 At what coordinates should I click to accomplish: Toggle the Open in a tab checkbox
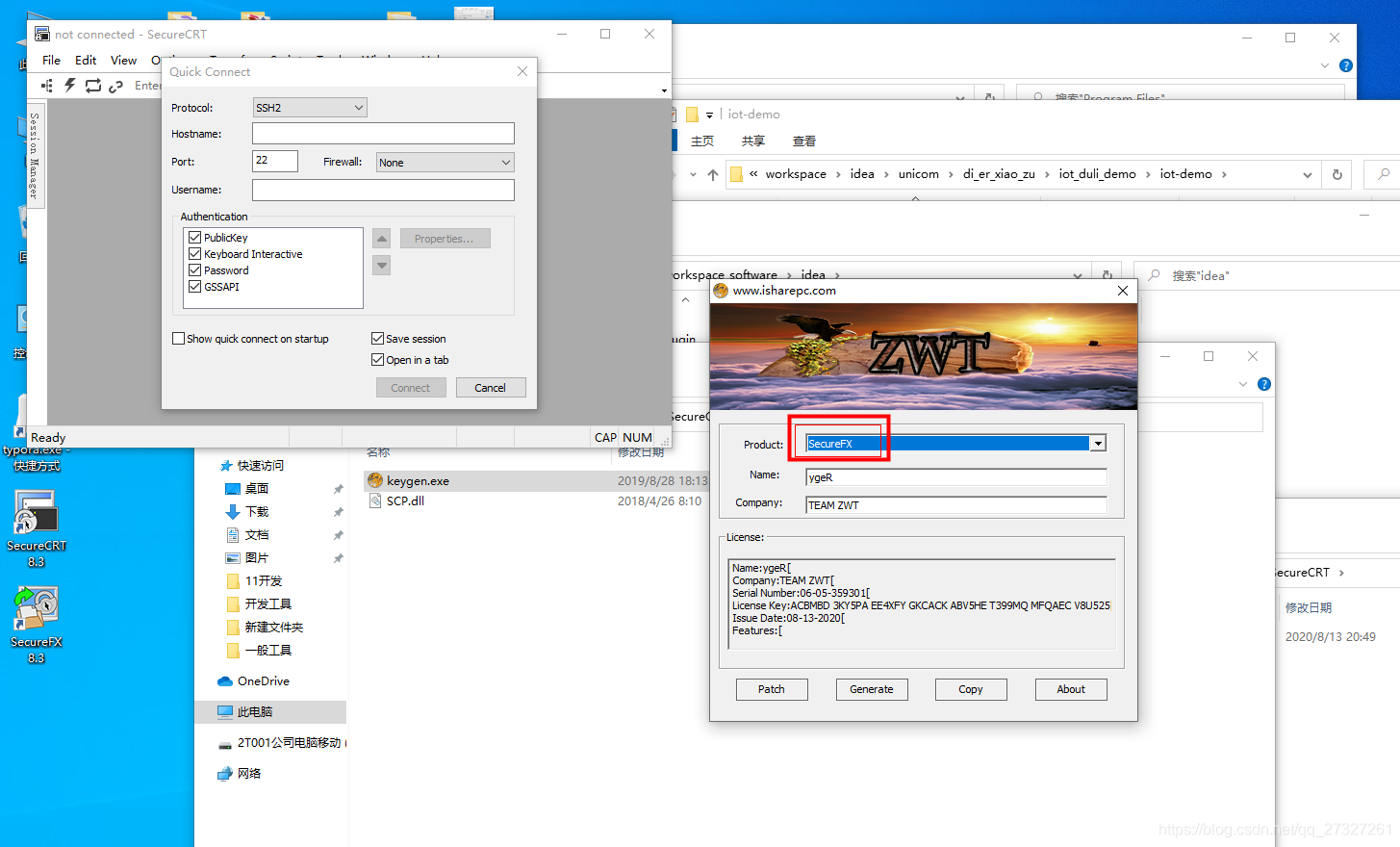click(x=378, y=360)
